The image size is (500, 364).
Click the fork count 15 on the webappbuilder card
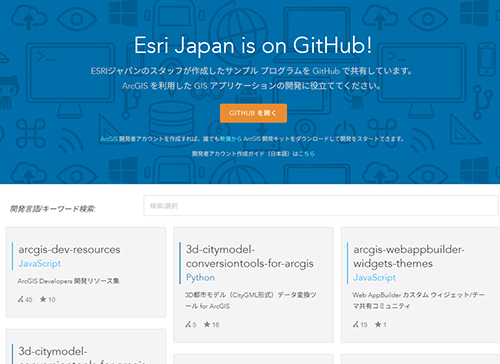click(364, 325)
